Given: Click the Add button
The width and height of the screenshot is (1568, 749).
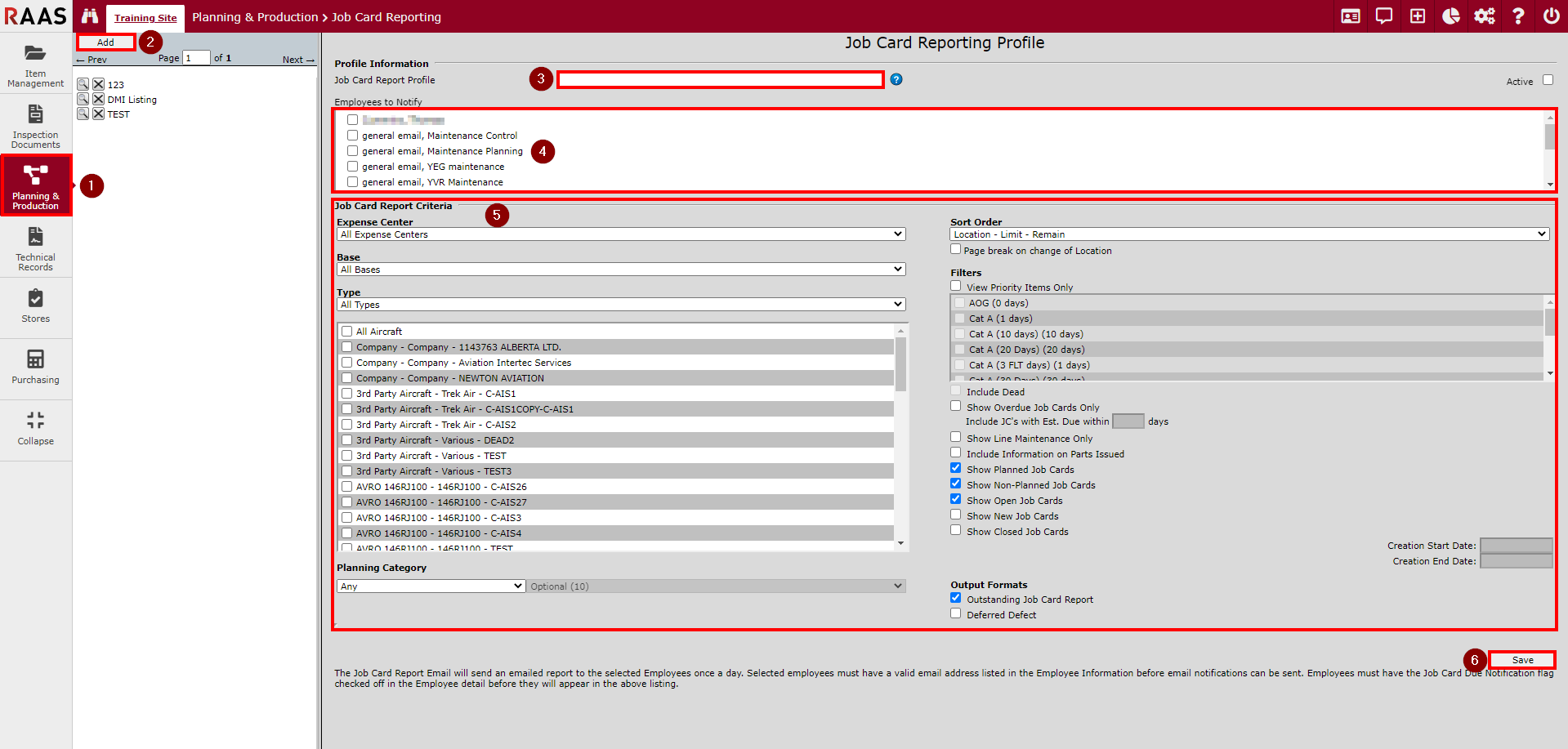Looking at the screenshot, I should coord(106,42).
